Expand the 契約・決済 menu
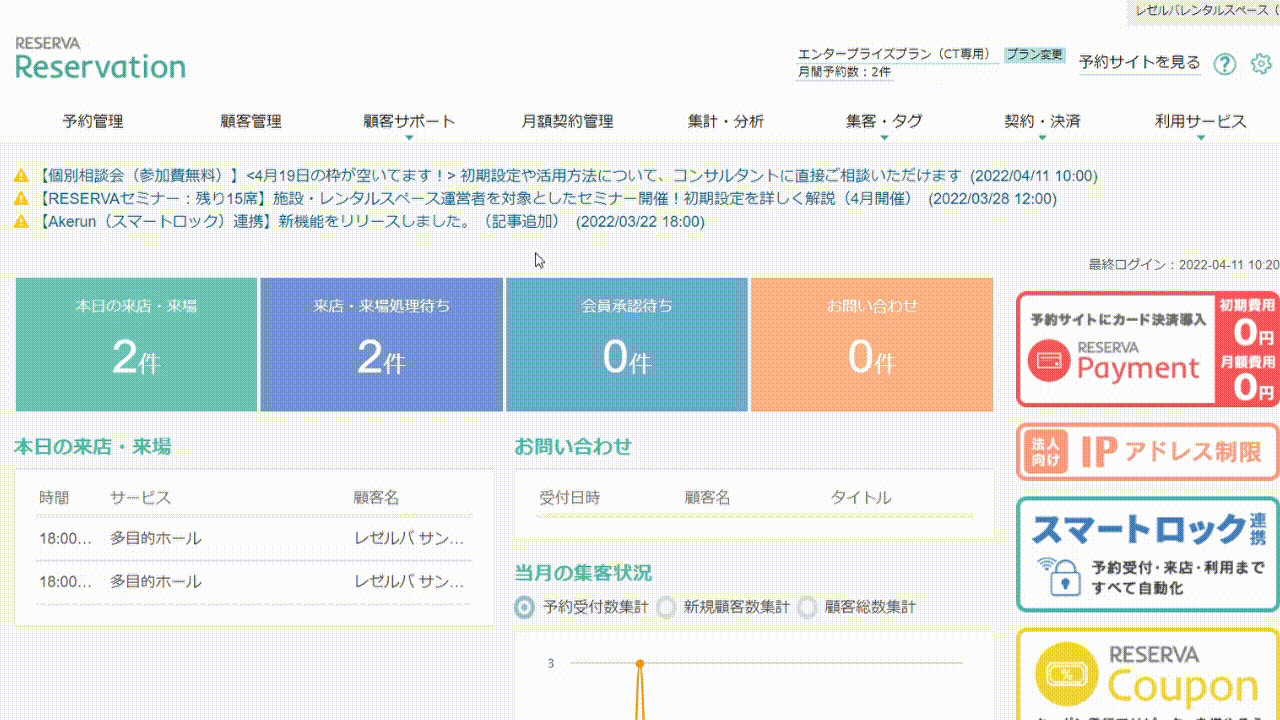This screenshot has height=720, width=1280. click(x=1042, y=122)
